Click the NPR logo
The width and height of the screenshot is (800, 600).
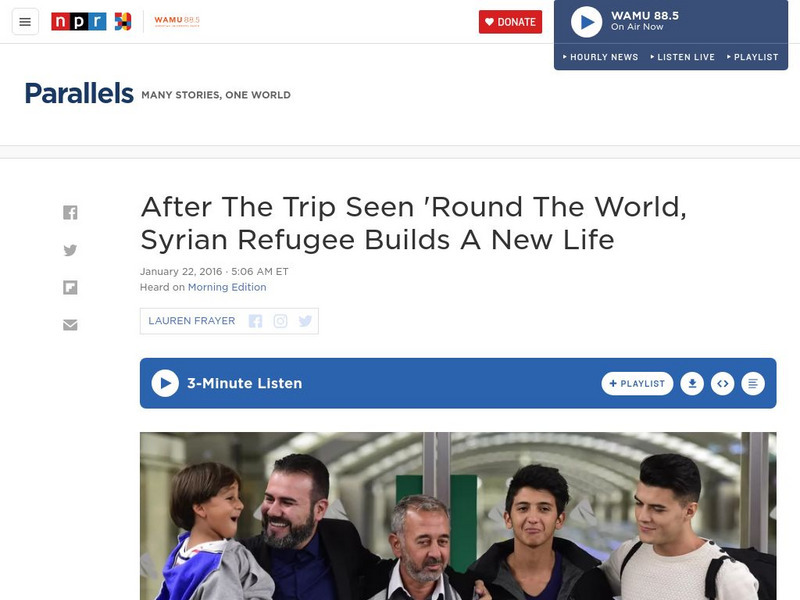[79, 21]
